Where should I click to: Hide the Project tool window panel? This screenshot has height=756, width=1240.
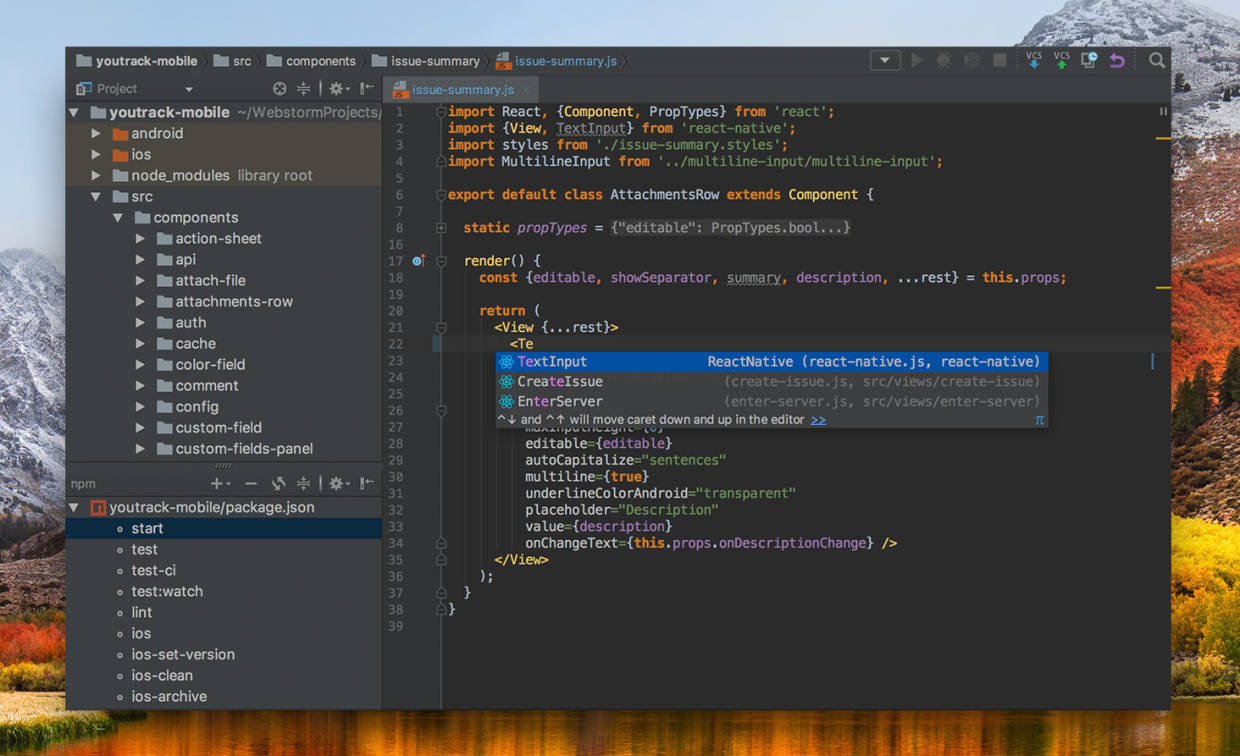(367, 89)
